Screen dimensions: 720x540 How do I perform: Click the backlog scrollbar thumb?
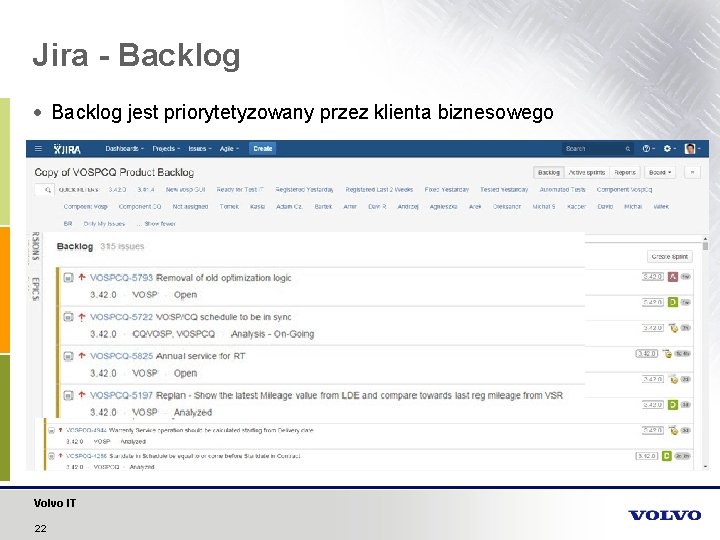pyautogui.click(x=705, y=246)
